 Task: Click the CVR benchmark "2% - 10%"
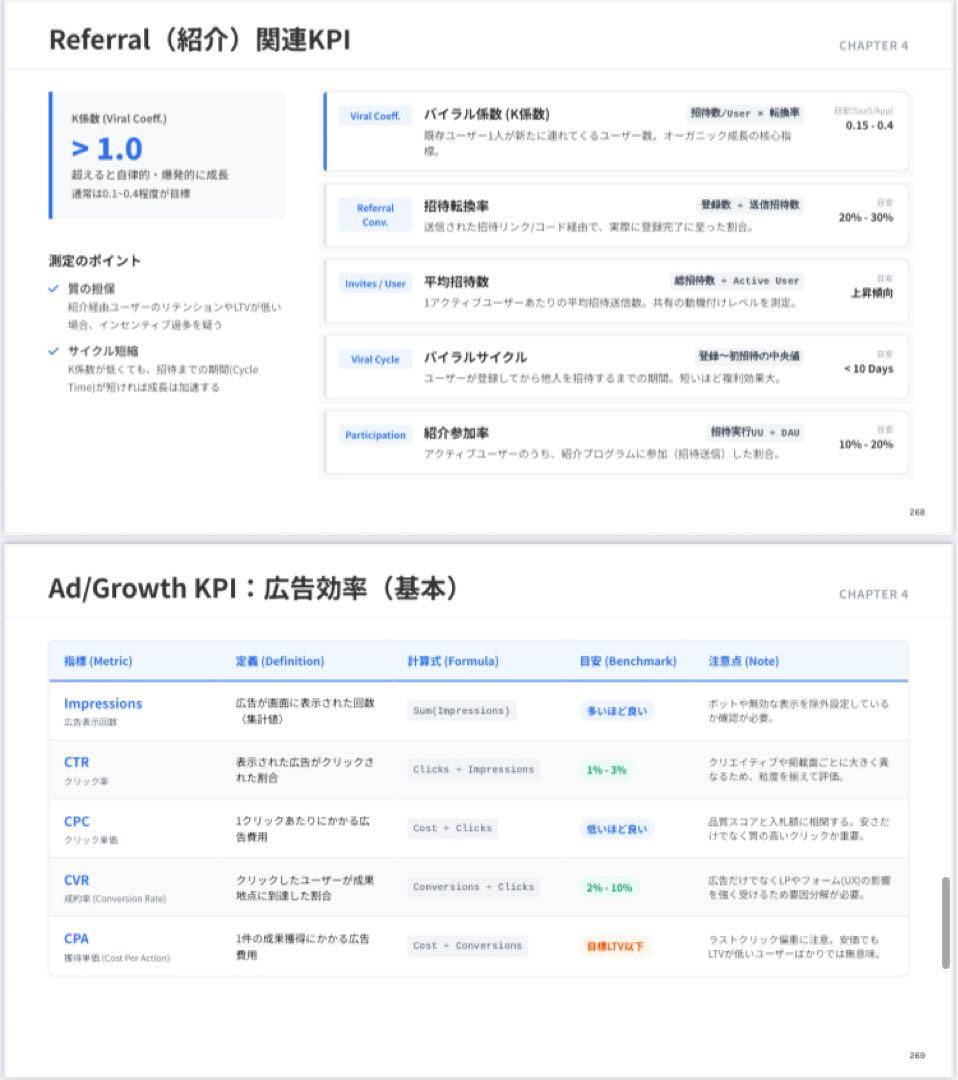(610, 888)
